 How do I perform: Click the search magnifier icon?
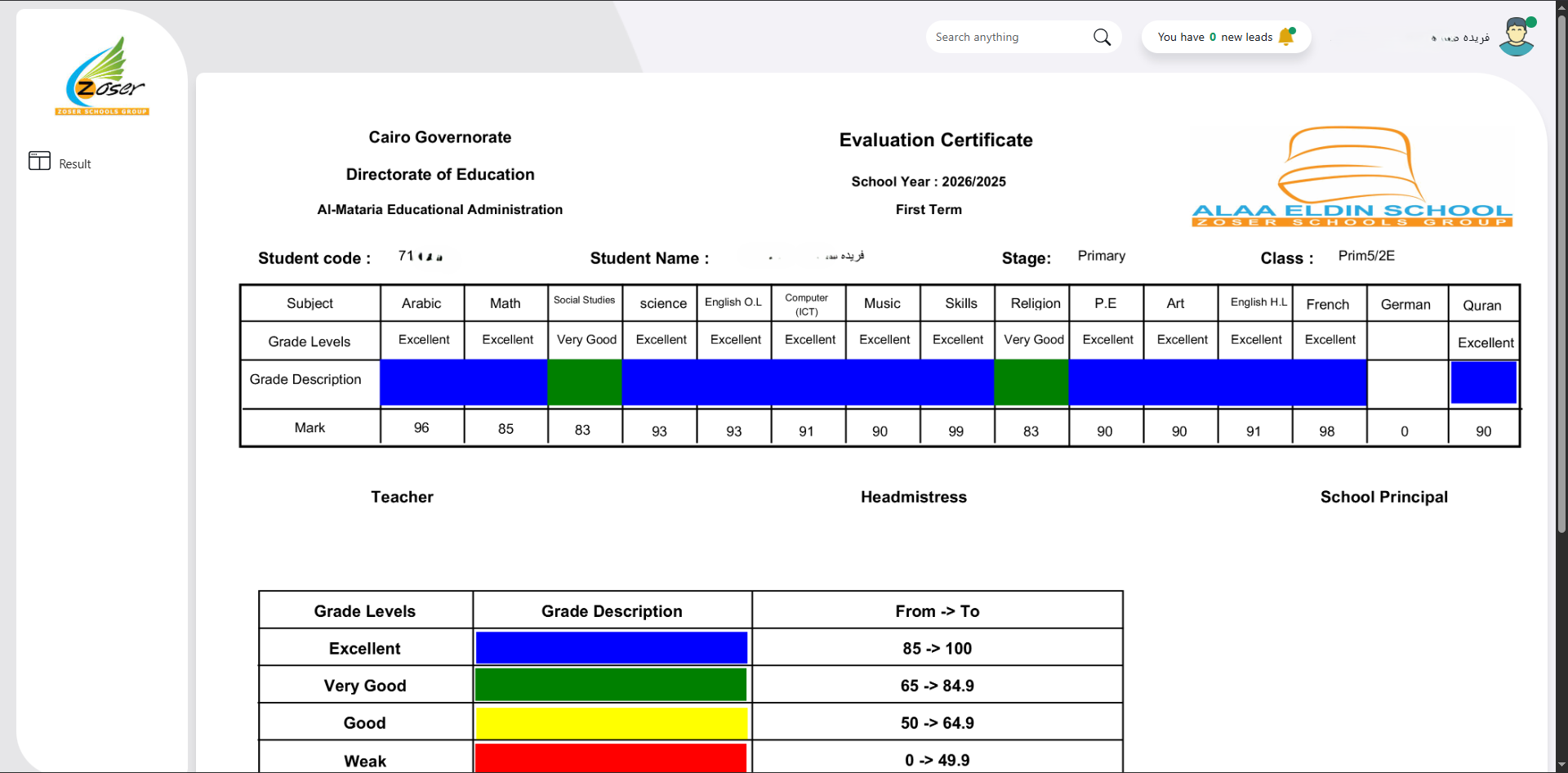point(1102,38)
